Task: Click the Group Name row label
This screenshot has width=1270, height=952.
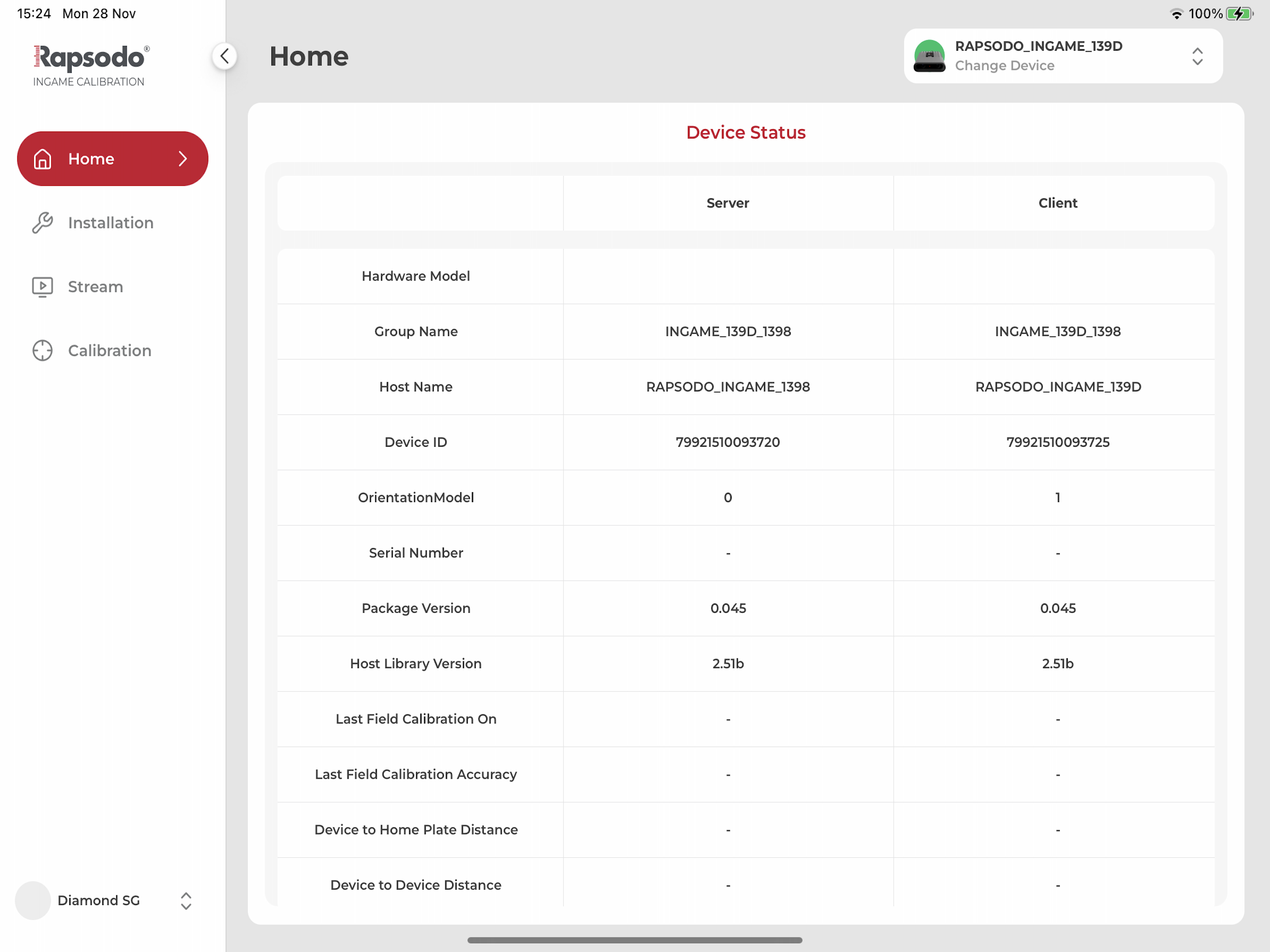Action: point(416,331)
